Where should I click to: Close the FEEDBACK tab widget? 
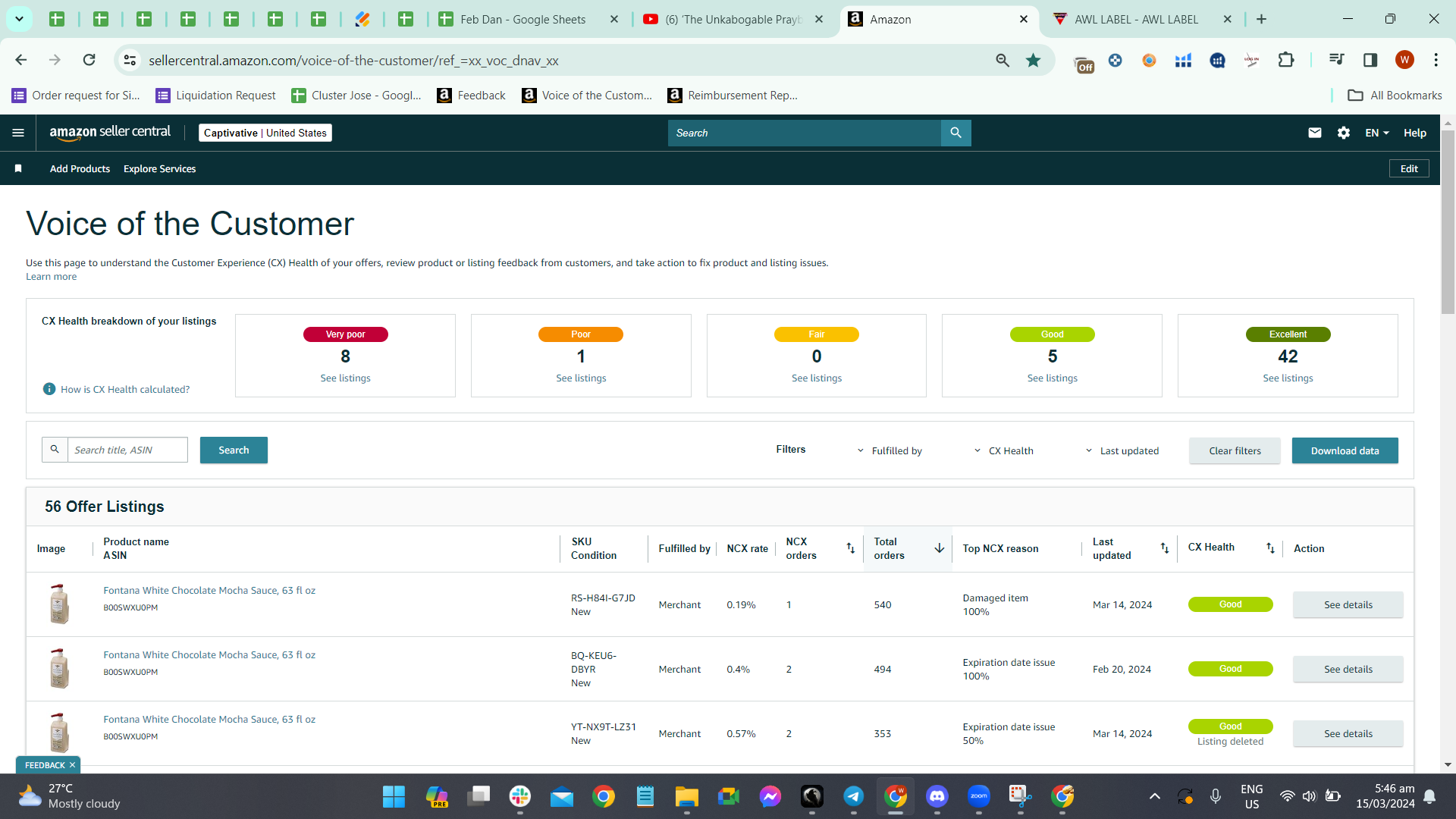tap(72, 765)
